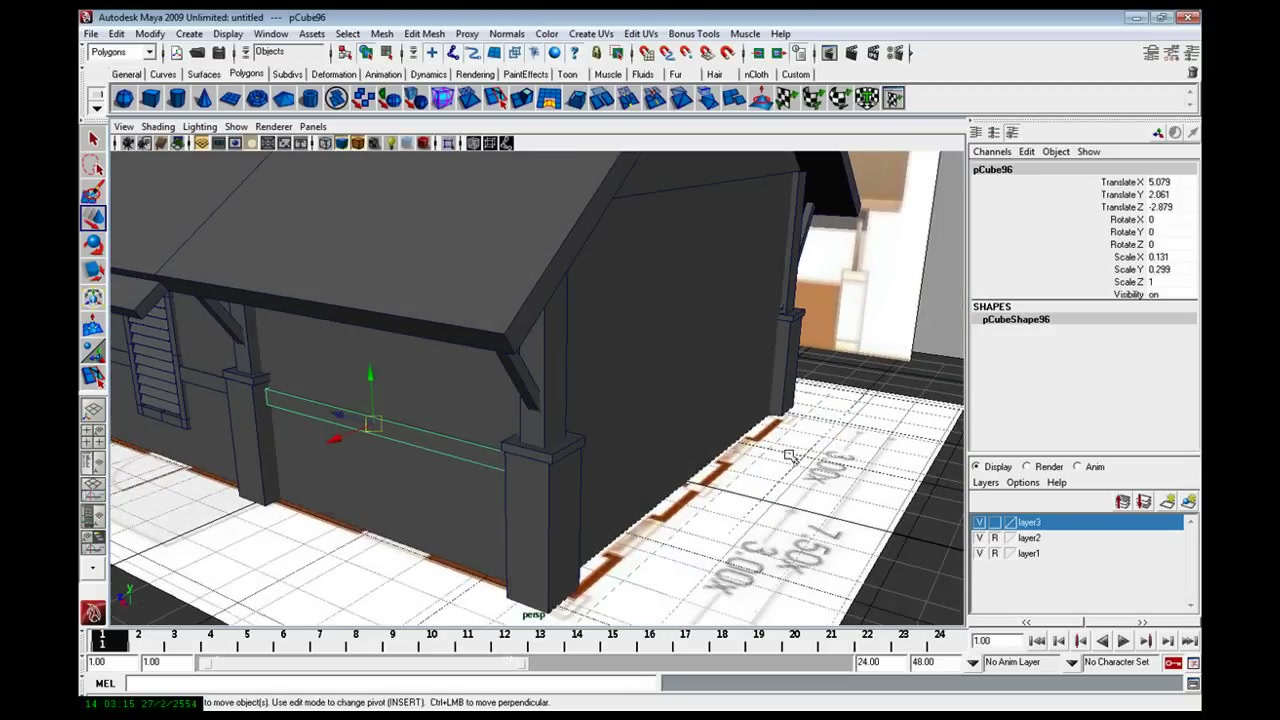Click Create new empty layer icon
This screenshot has height=720, width=1280.
(x=1167, y=502)
